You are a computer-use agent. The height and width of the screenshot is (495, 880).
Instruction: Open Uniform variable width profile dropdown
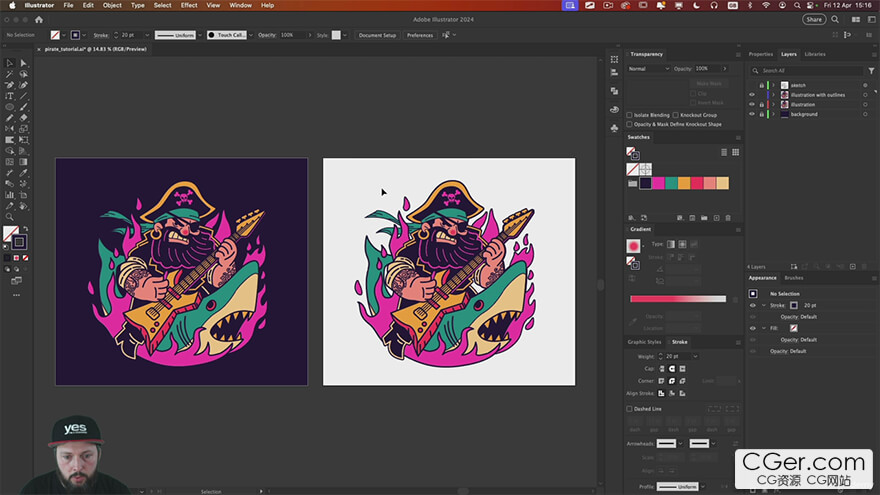(200, 35)
